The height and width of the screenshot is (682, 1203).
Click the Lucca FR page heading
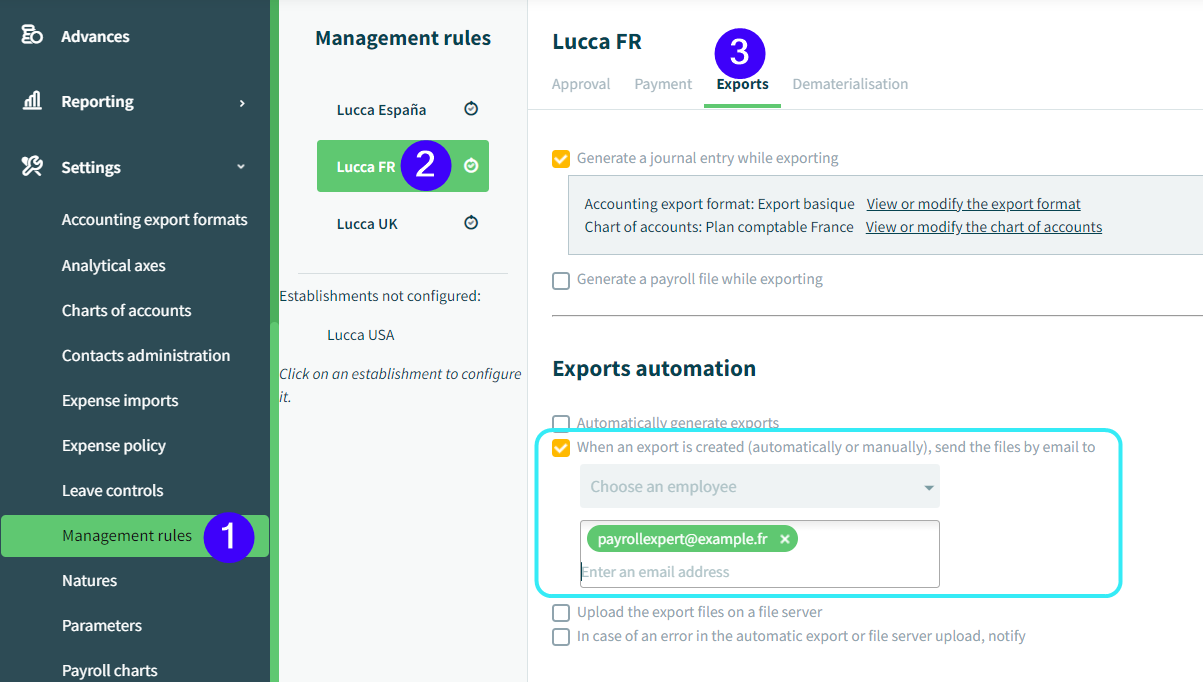[x=597, y=41]
